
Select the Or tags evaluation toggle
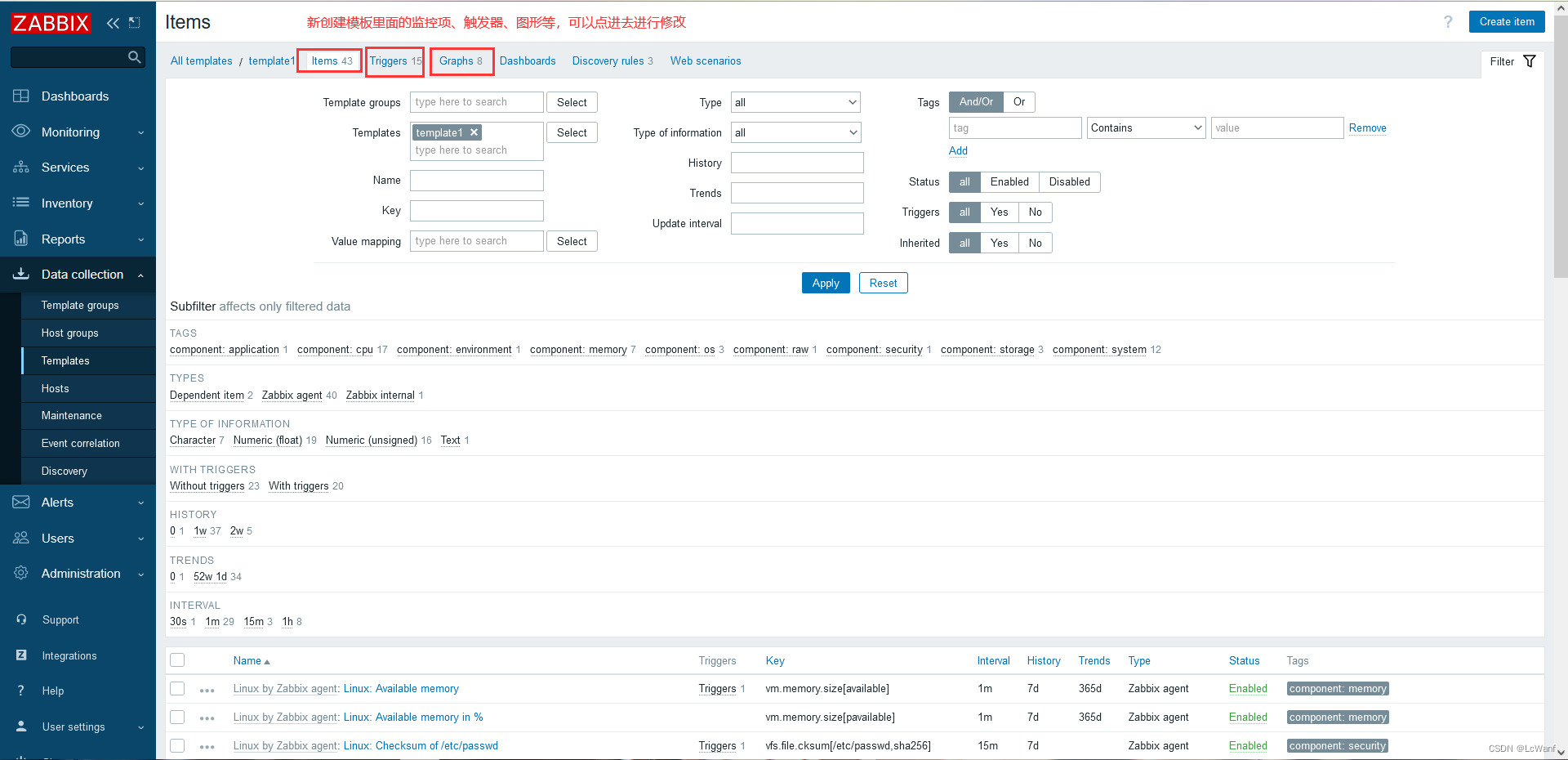(x=1019, y=102)
